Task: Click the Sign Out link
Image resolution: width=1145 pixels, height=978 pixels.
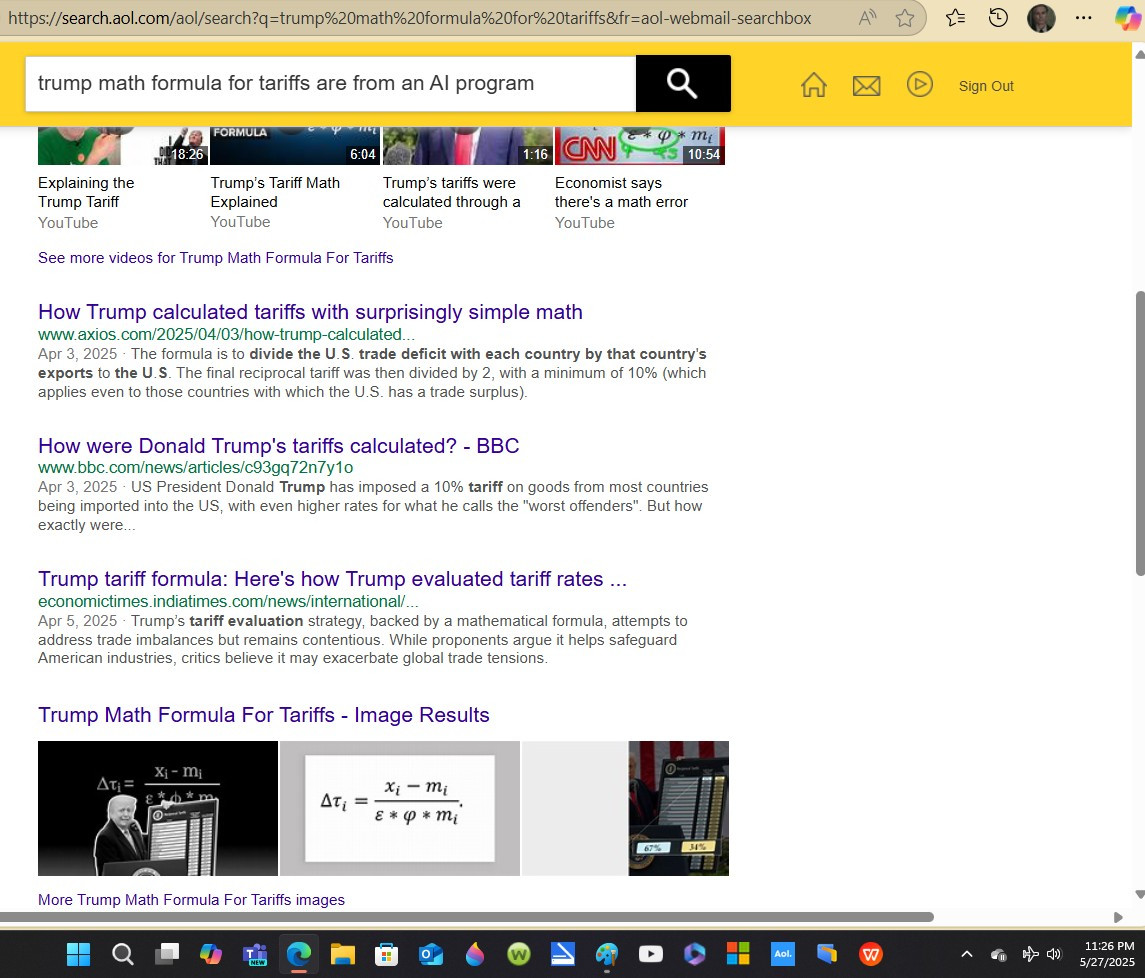Action: click(x=986, y=86)
